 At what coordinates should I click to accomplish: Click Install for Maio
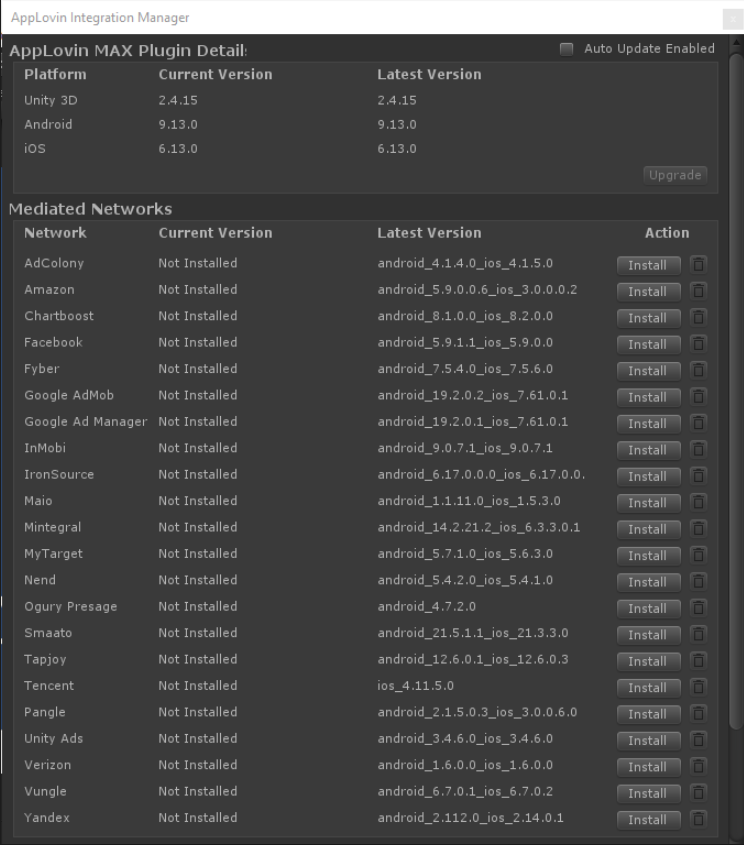(648, 503)
